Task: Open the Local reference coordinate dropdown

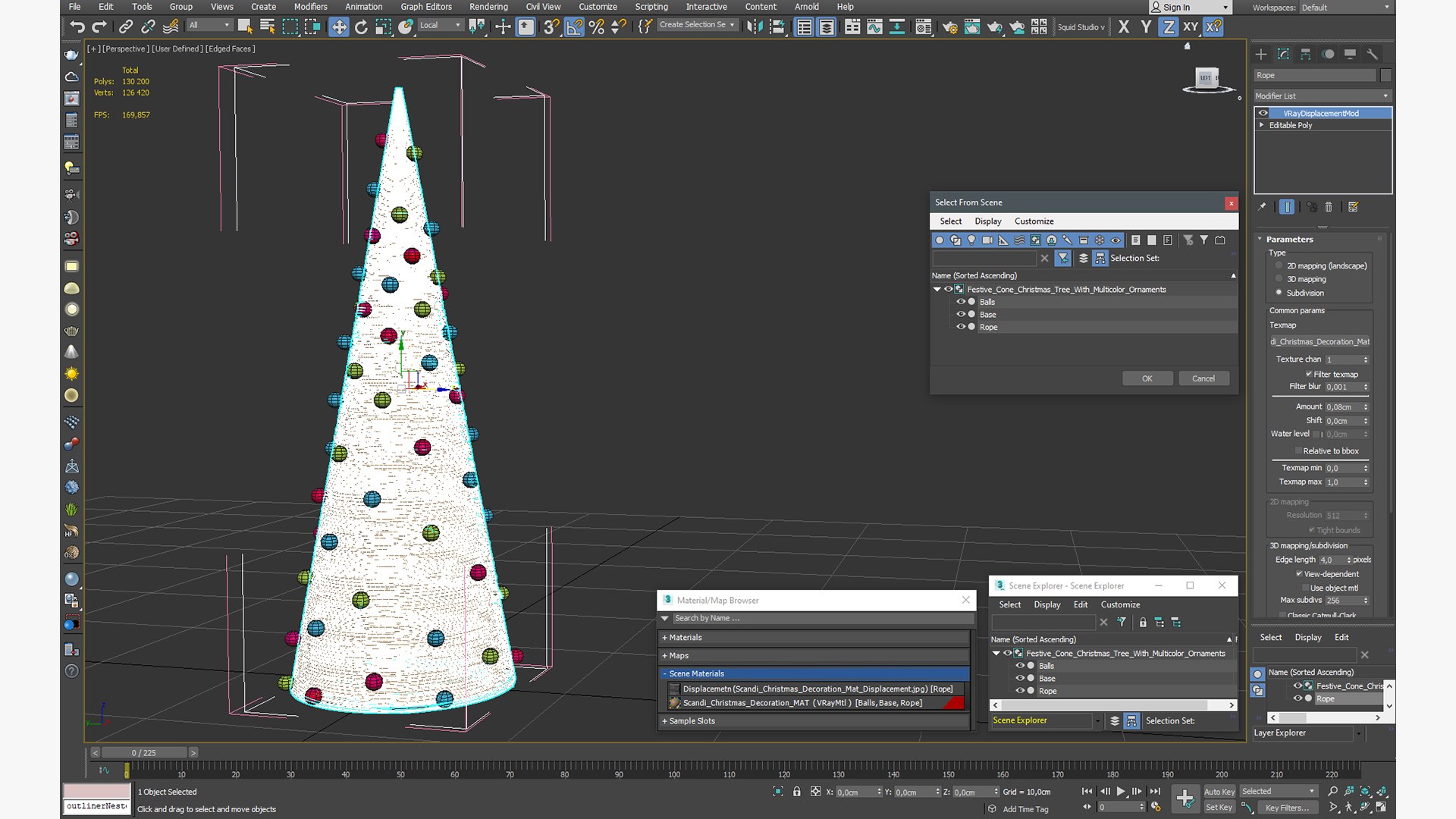Action: click(440, 25)
